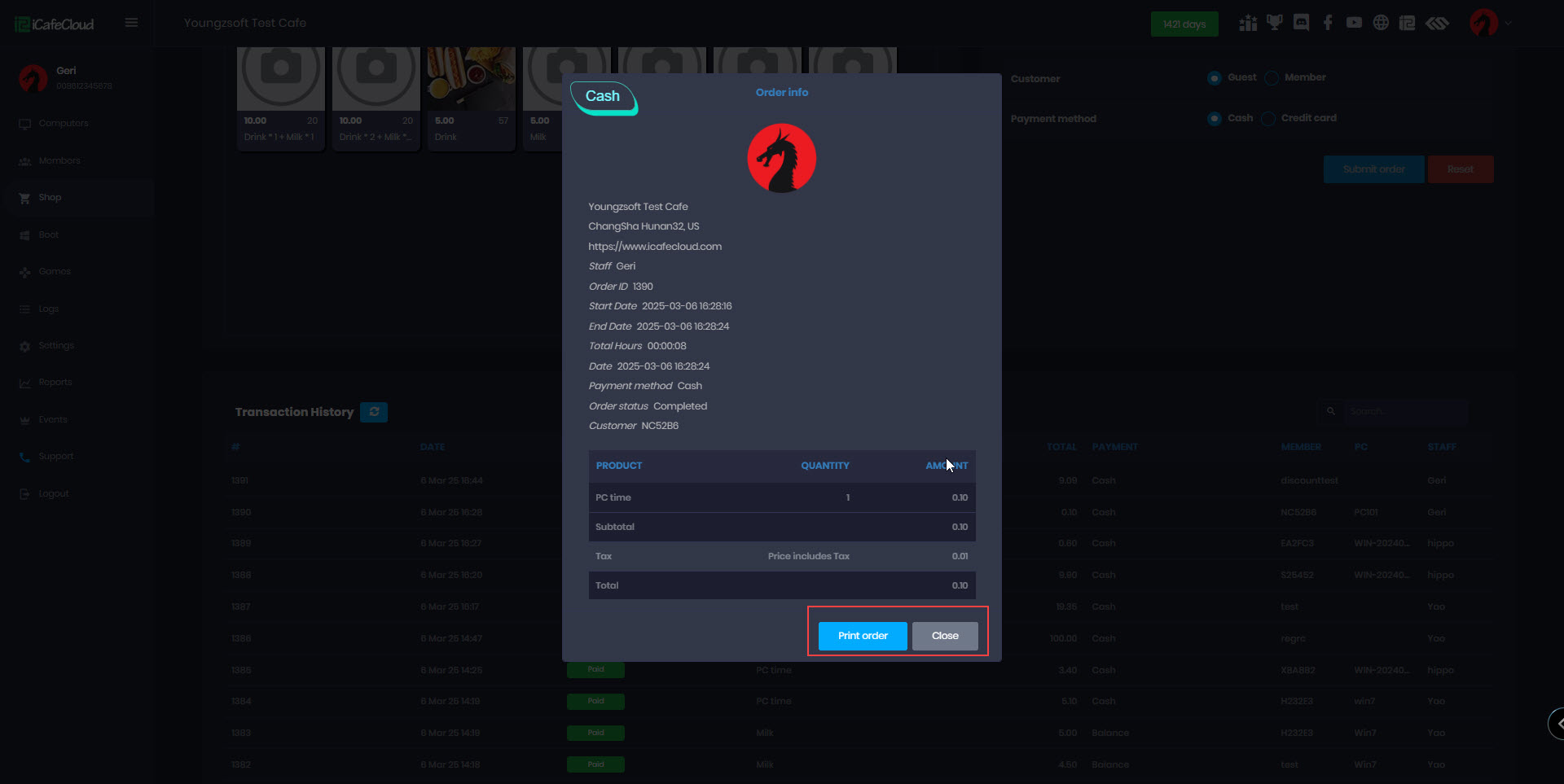Screen dimensions: 1564x784
Task: Choose Credit card payment method
Action: pyautogui.click(x=1268, y=119)
